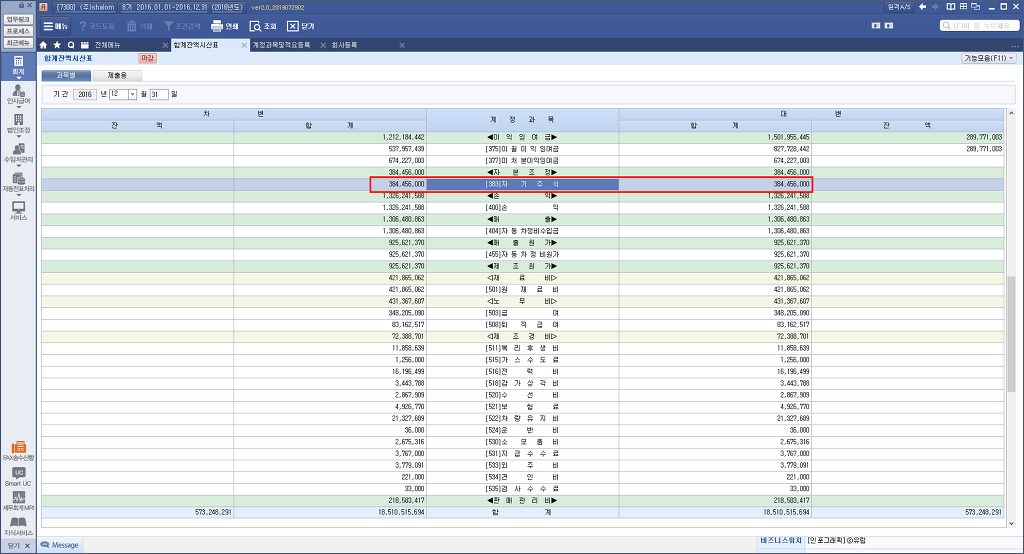Select the [383] highlighted account row

(x=522, y=184)
